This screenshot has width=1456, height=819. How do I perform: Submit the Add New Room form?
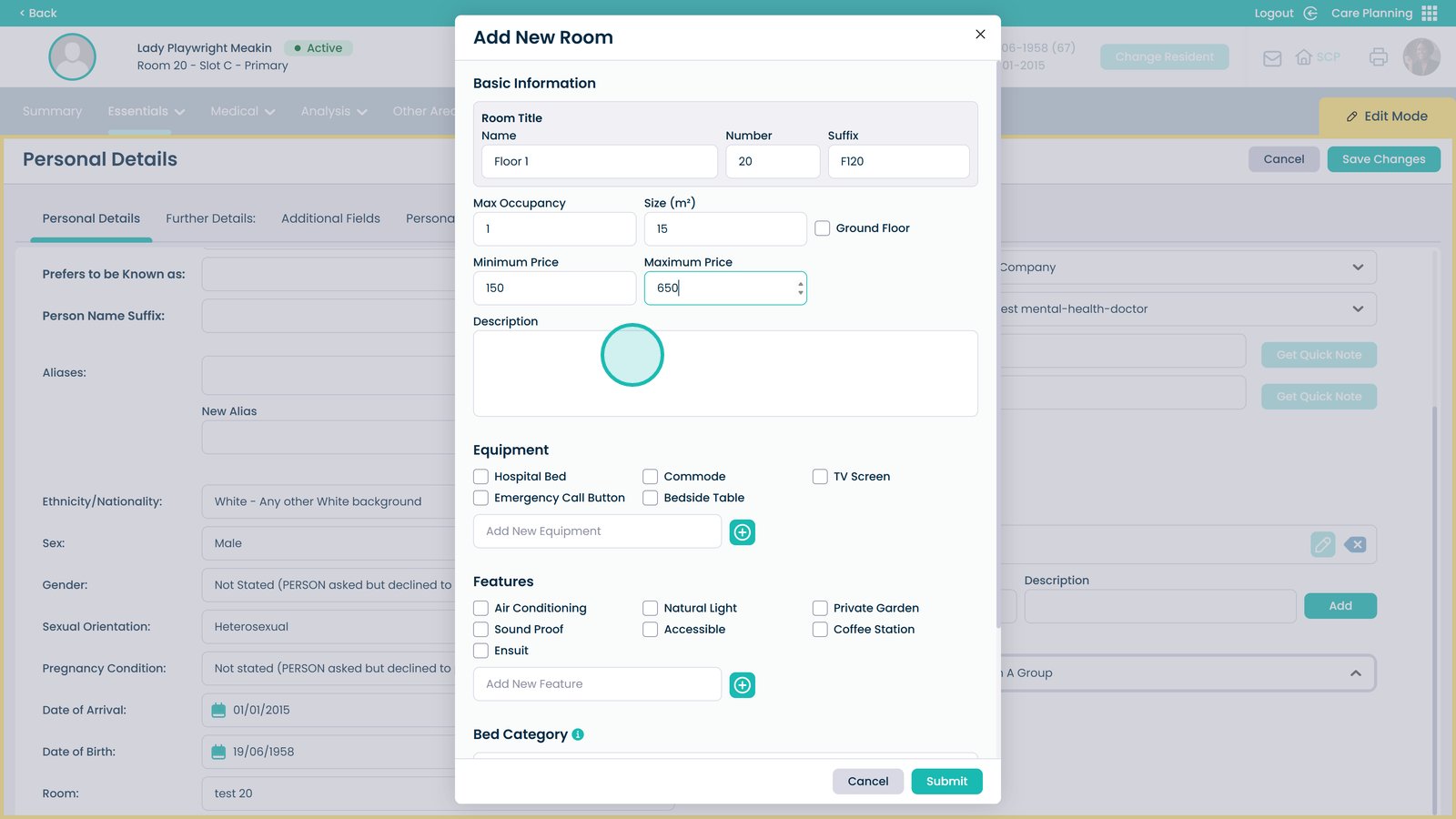click(x=946, y=782)
